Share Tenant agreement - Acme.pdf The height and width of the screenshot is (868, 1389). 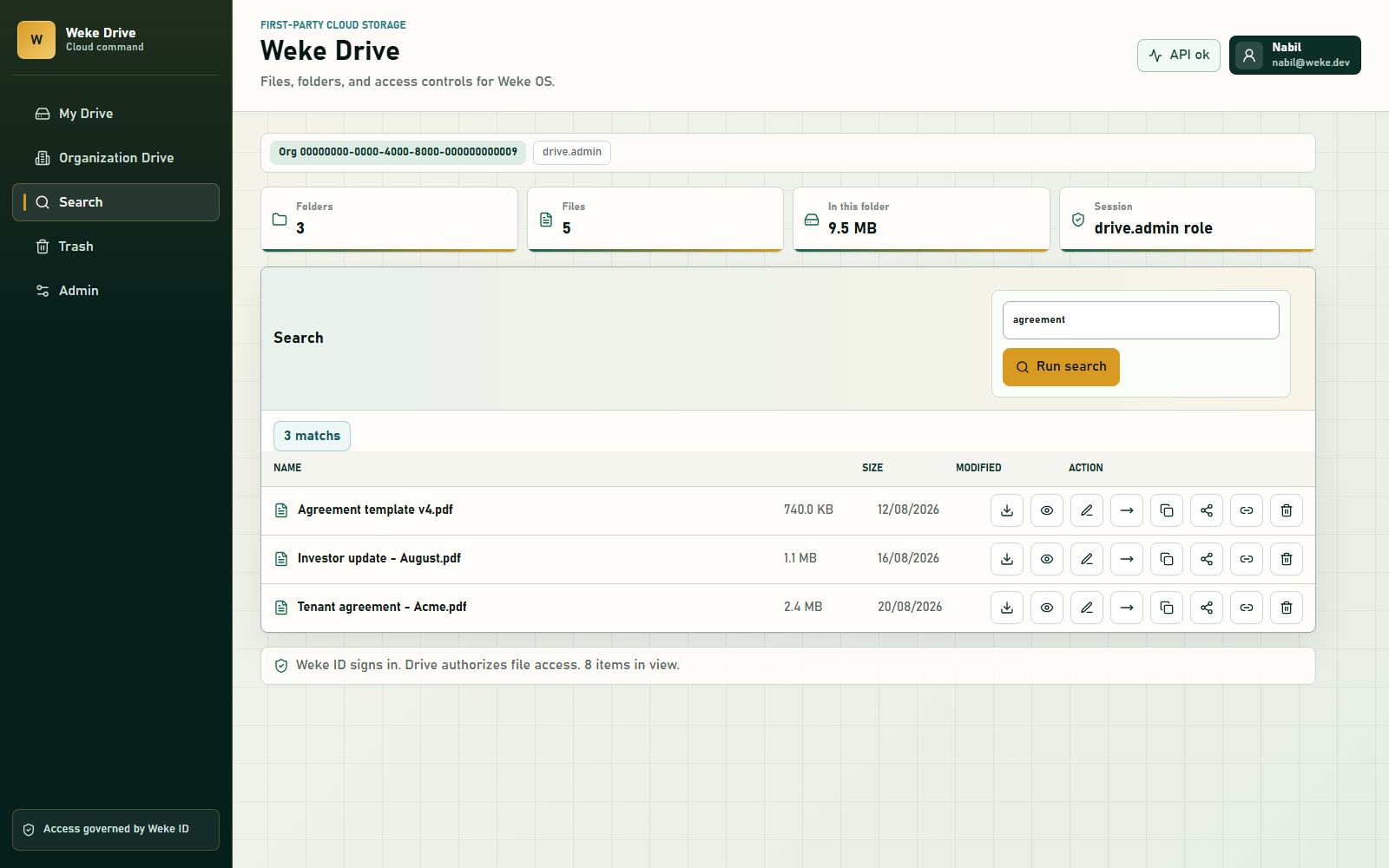click(x=1207, y=608)
